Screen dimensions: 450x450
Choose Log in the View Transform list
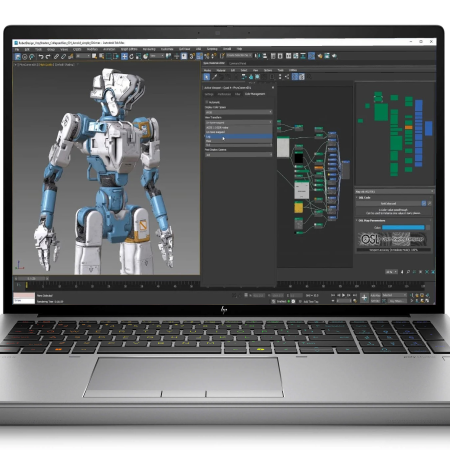[x=238, y=136]
